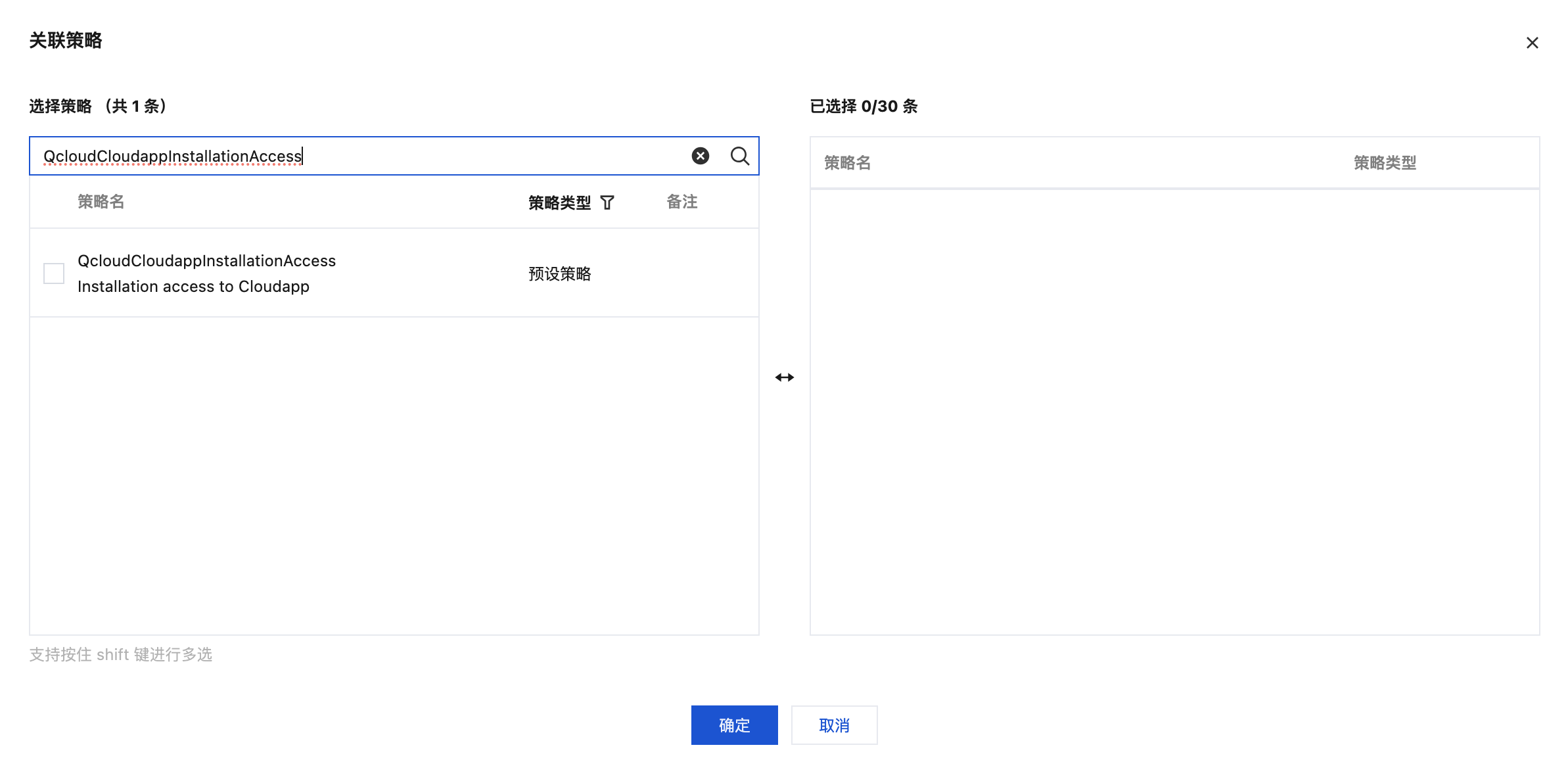This screenshot has width=1568, height=760.
Task: Select the QcloudCloudappInstallationAccess policy name text
Action: tap(206, 261)
